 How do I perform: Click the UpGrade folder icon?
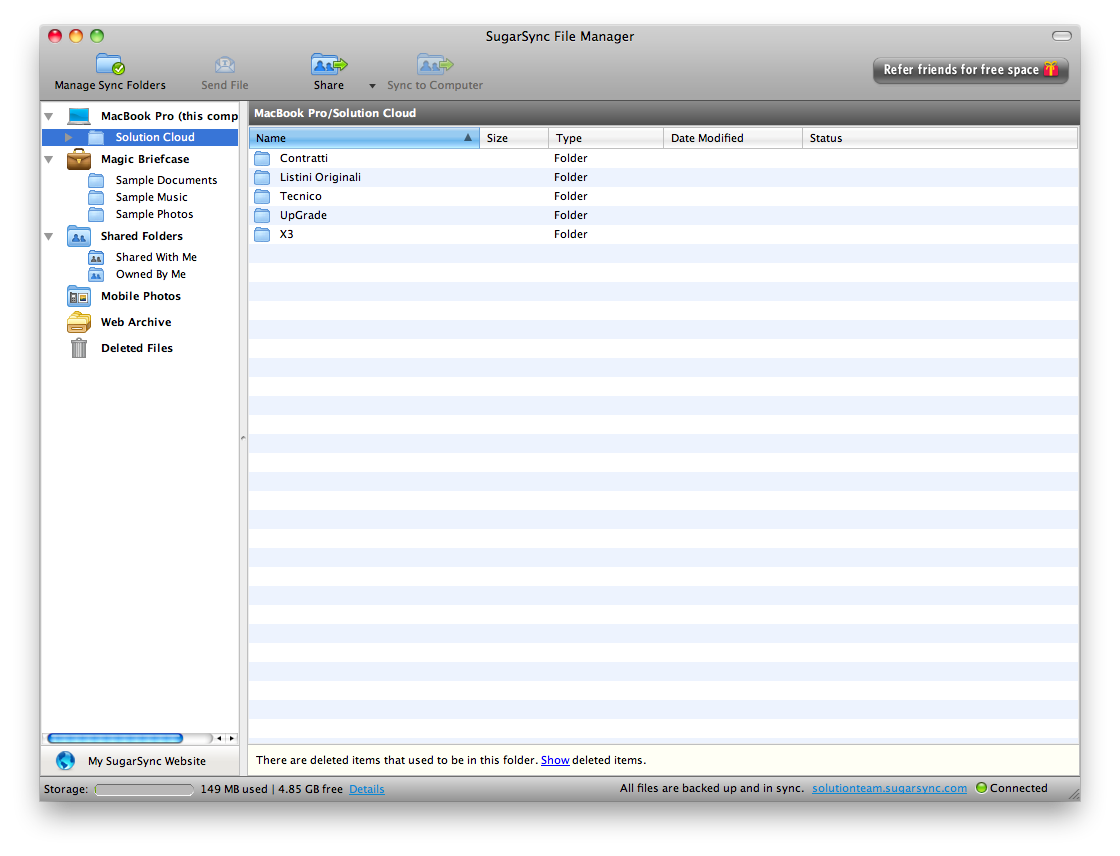tap(262, 215)
